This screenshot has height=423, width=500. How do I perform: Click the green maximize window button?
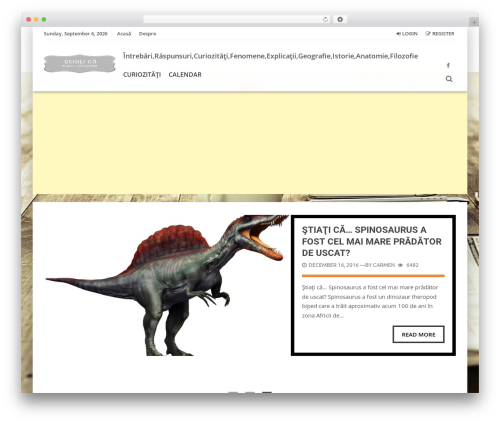click(44, 20)
